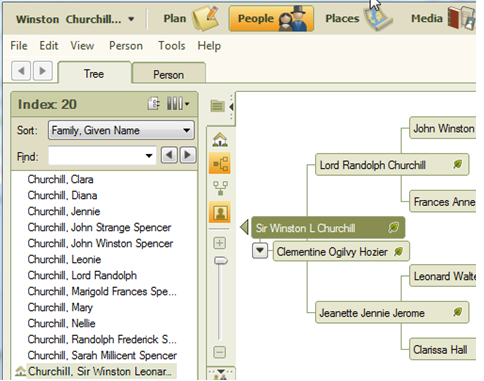Click leaf hint on Lord Randolph Churchill

point(458,164)
